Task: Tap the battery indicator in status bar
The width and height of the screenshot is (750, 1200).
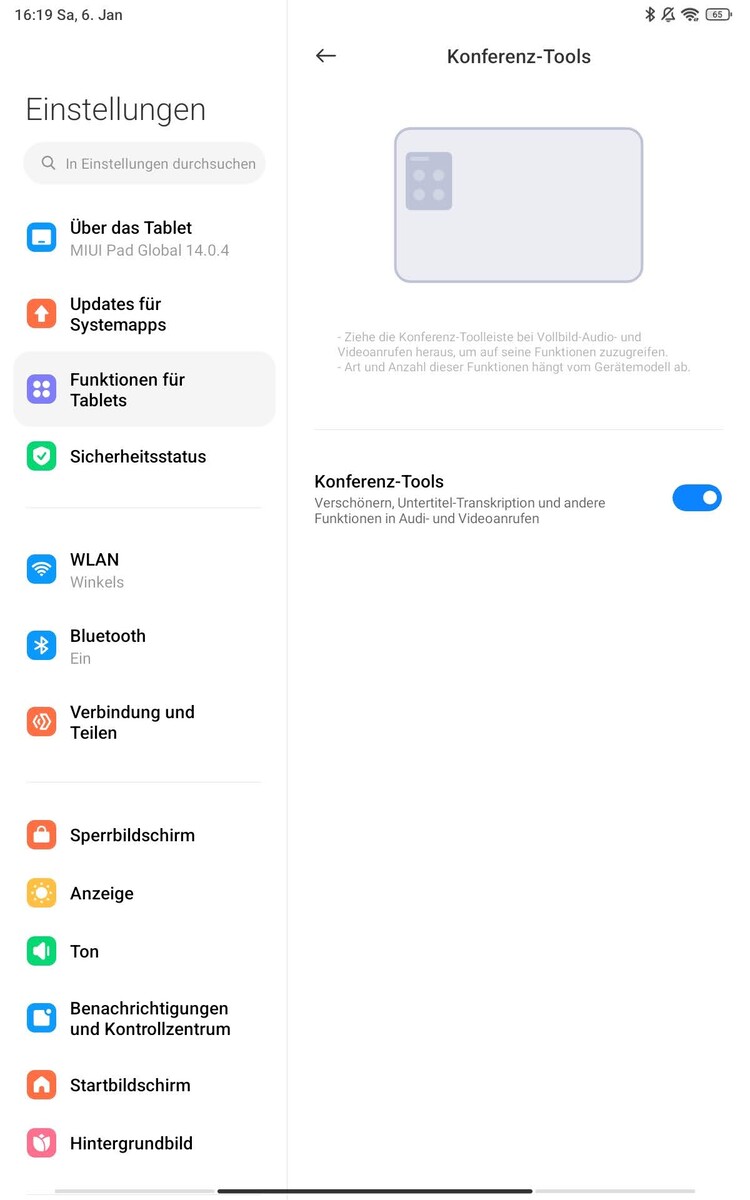Action: pos(717,15)
